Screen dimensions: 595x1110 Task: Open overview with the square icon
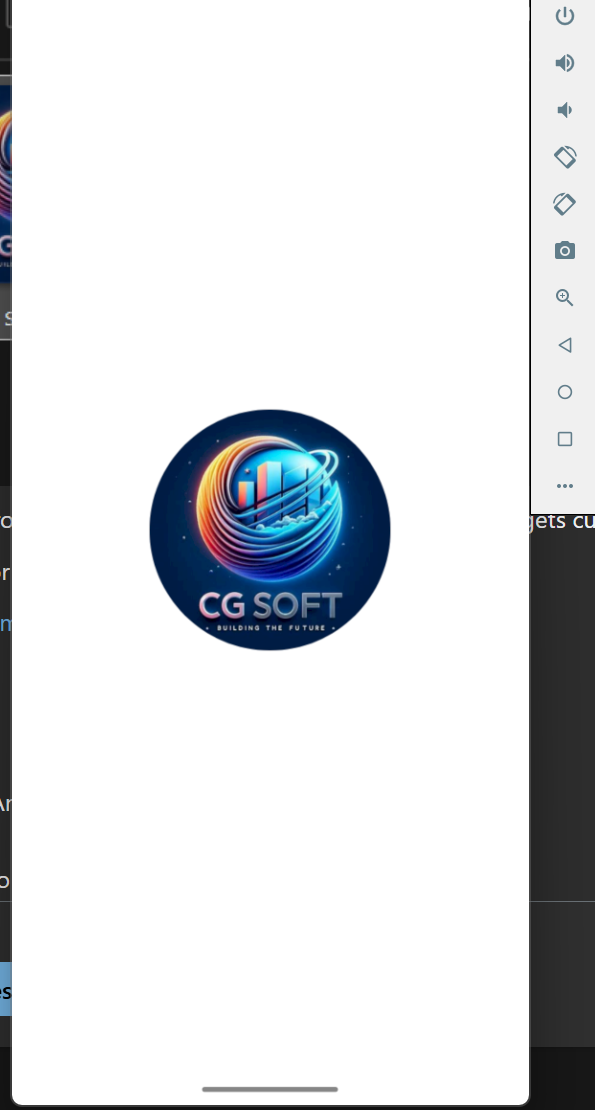(565, 439)
